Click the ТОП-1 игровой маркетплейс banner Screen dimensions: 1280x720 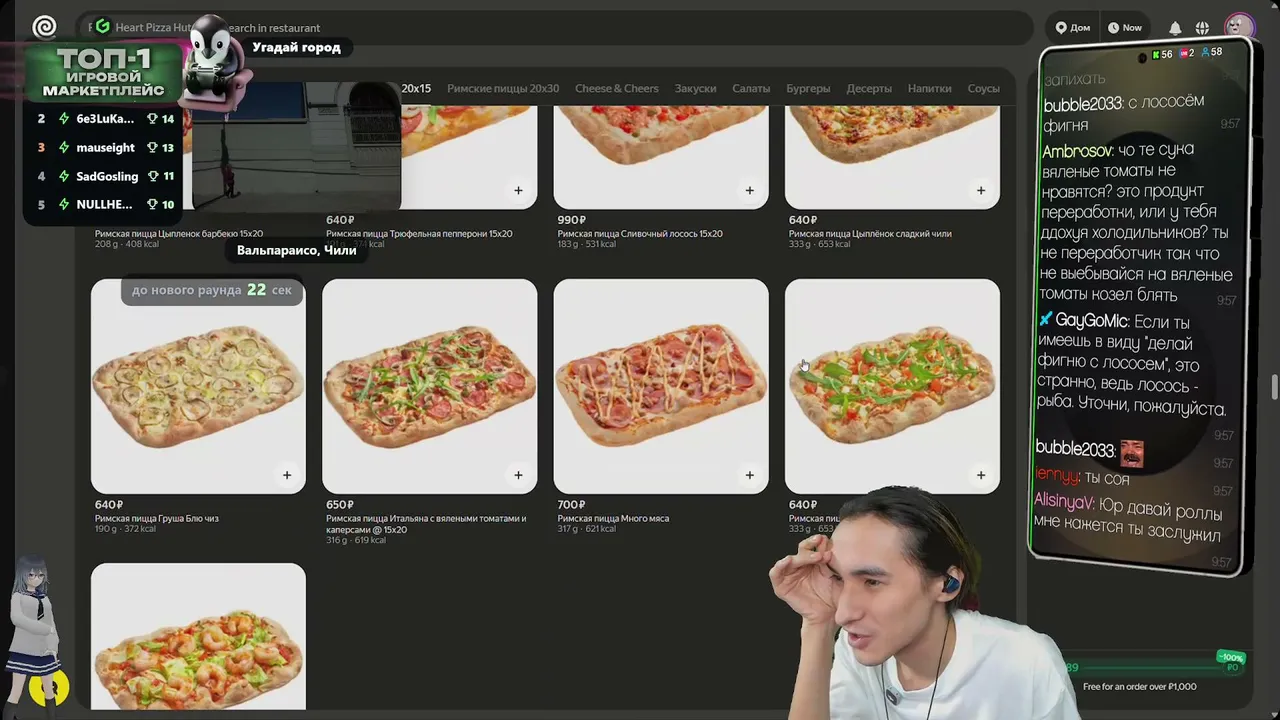click(103, 72)
